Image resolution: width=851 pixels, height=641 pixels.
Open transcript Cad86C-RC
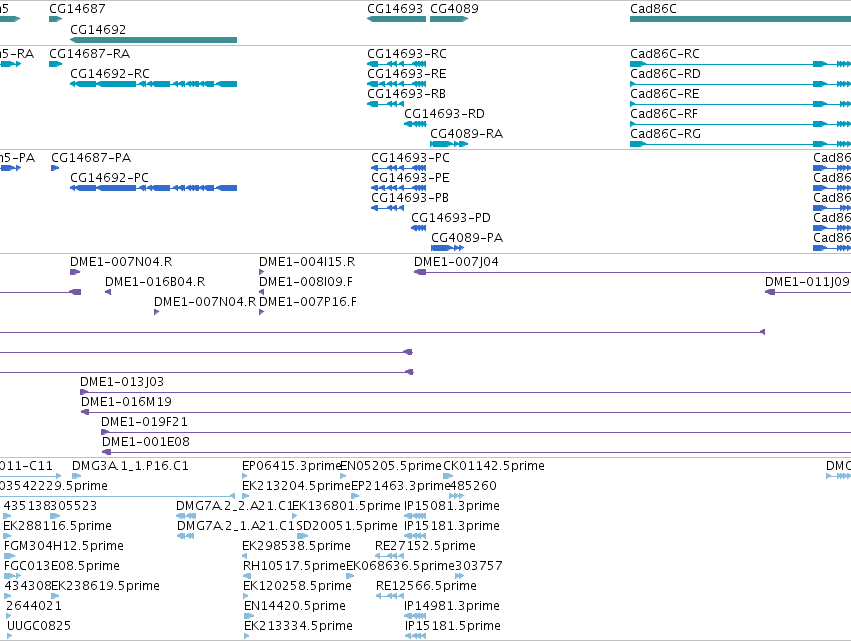665,54
